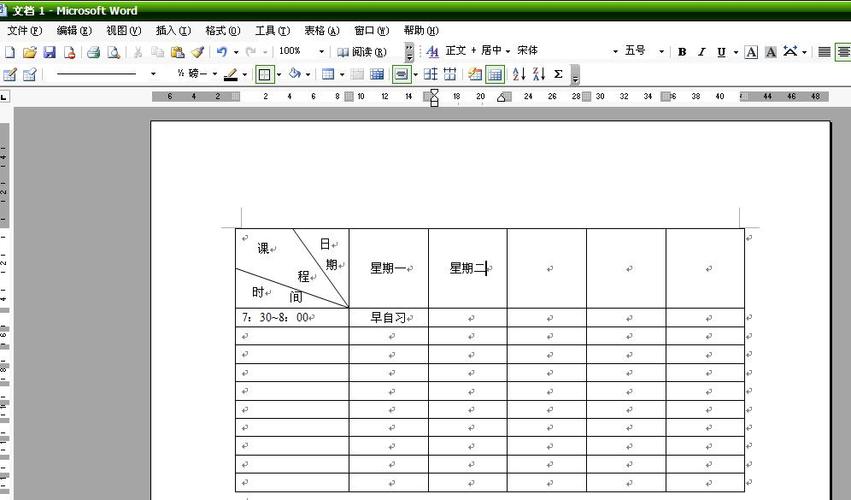Click the Copy icon
This screenshot has width=851, height=500.
[x=157, y=52]
